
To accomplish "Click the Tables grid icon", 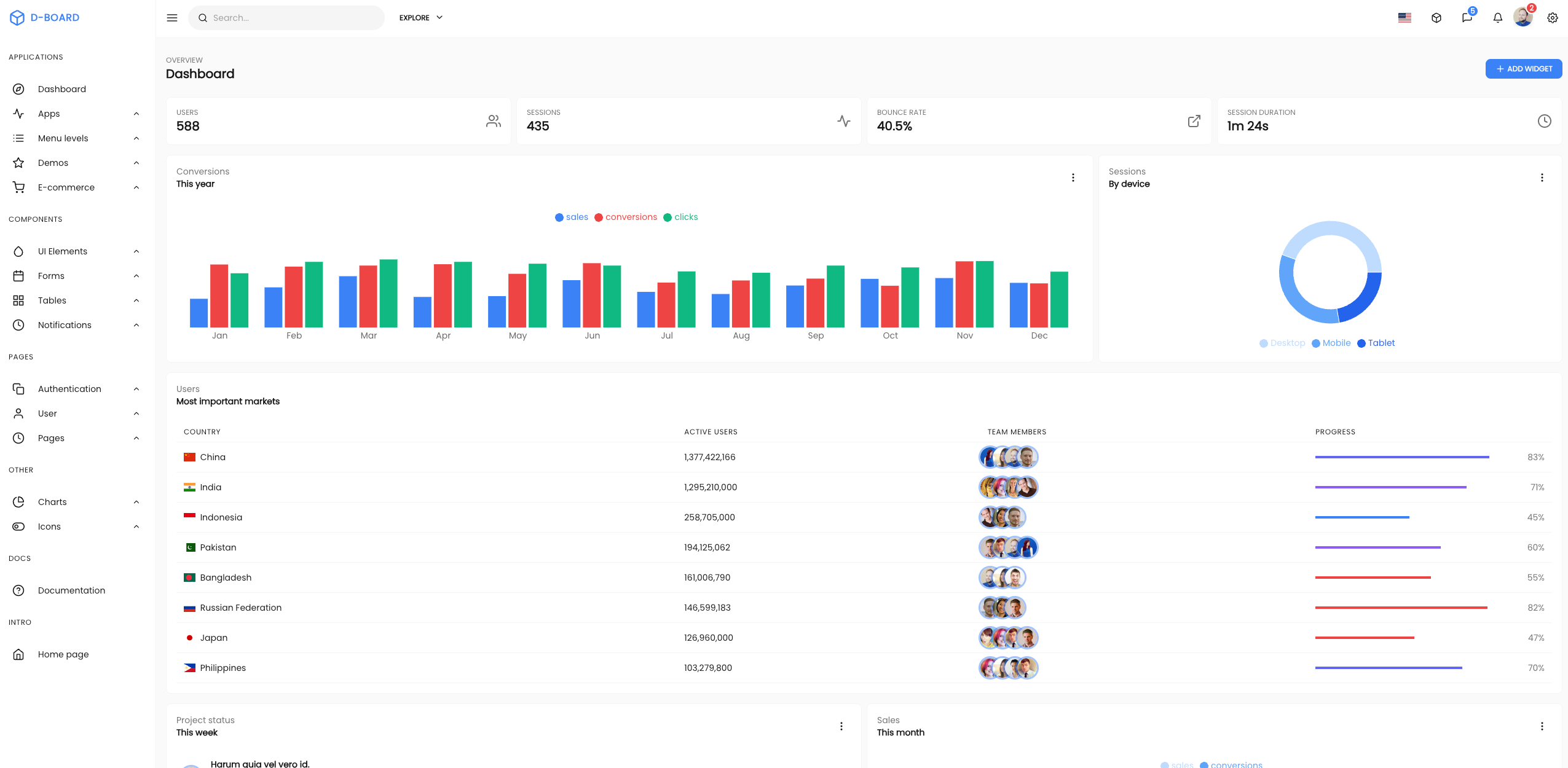I will click(18, 300).
